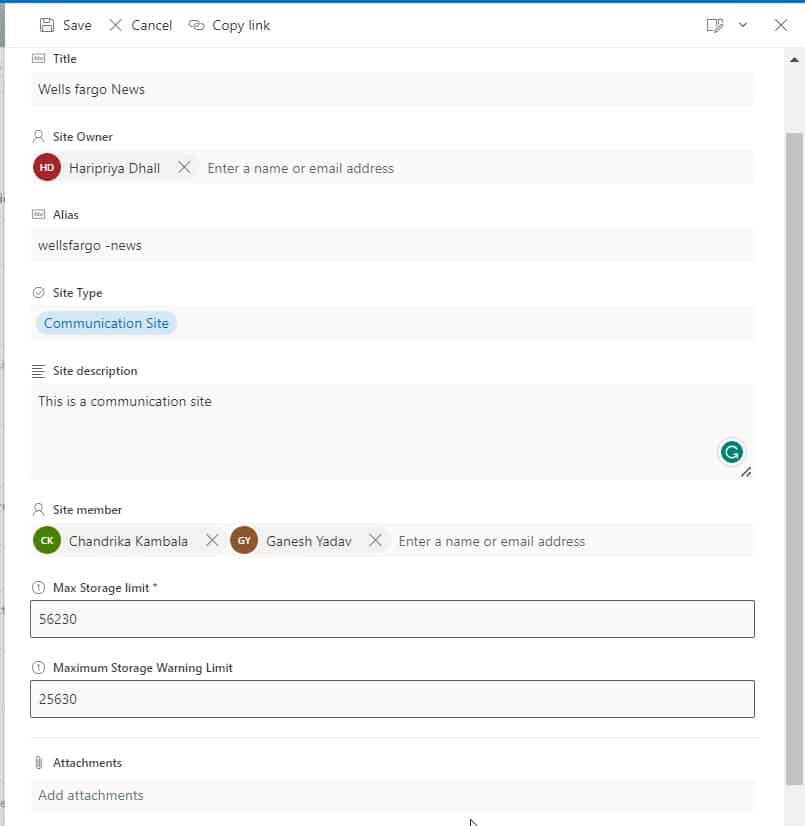The image size is (805, 826).
Task: Edit the Site description text area
Action: pyautogui.click(x=392, y=432)
